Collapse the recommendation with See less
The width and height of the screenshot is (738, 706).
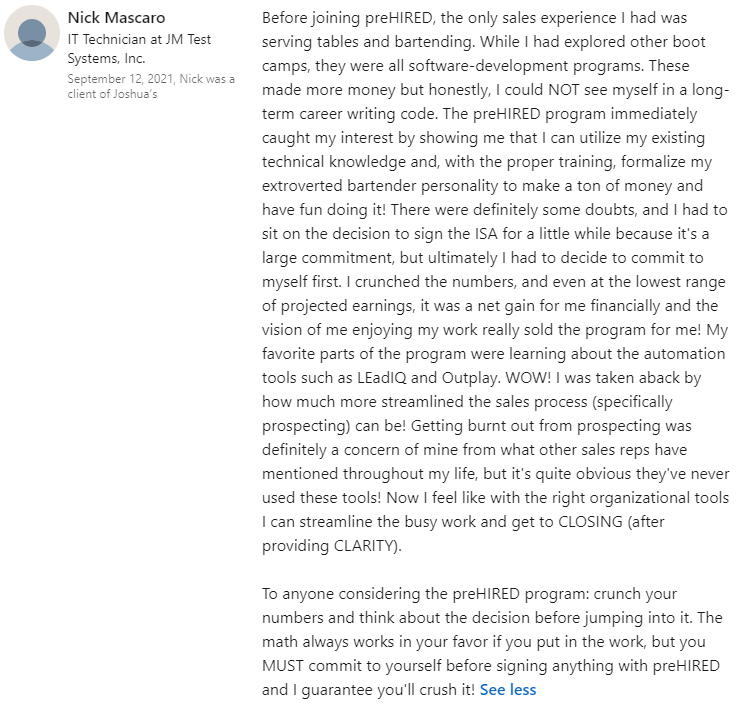[507, 689]
